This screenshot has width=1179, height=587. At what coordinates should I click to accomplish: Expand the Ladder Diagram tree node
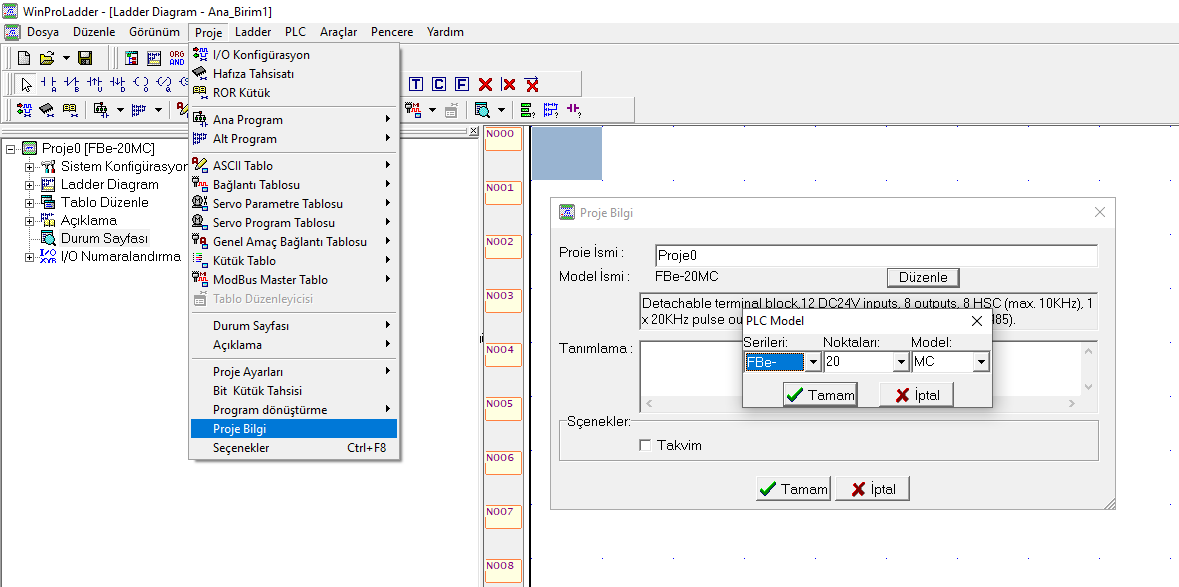(29, 184)
